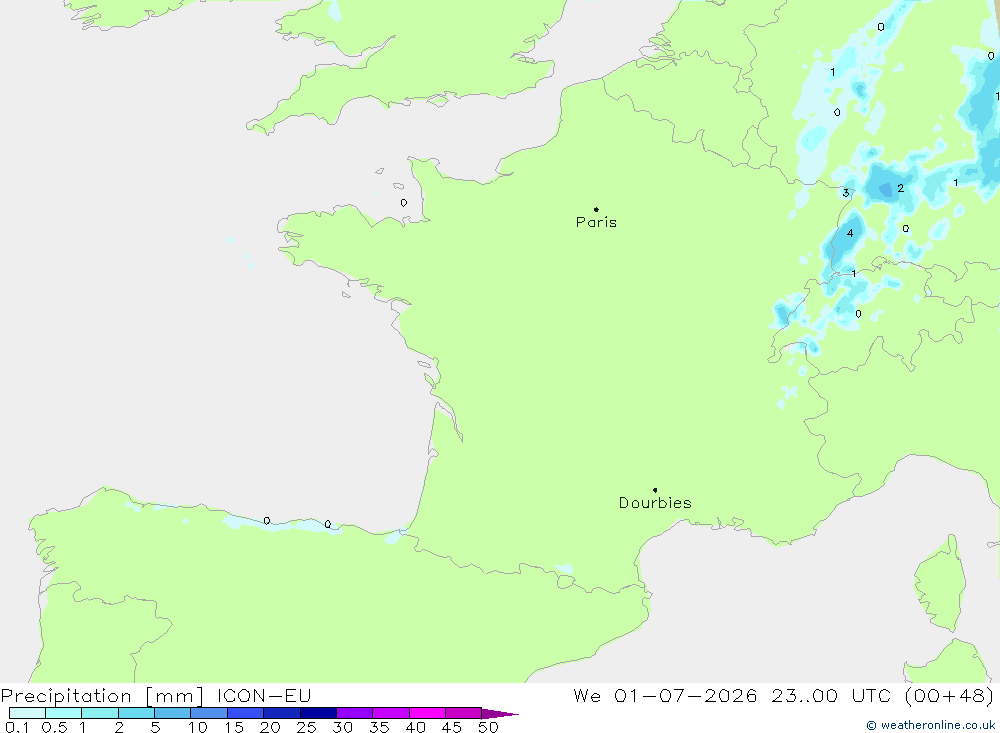Click the forecast date We 01-07-2026

[x=665, y=695]
